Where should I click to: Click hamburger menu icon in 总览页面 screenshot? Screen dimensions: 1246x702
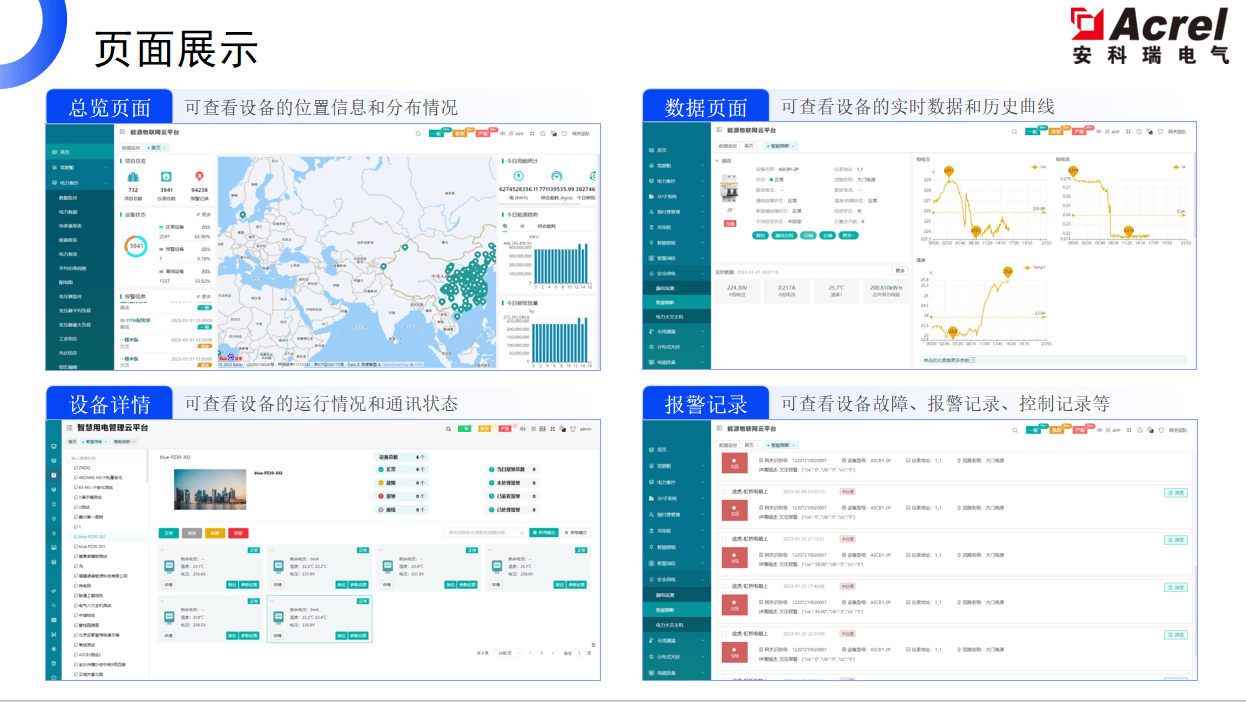pyautogui.click(x=122, y=132)
